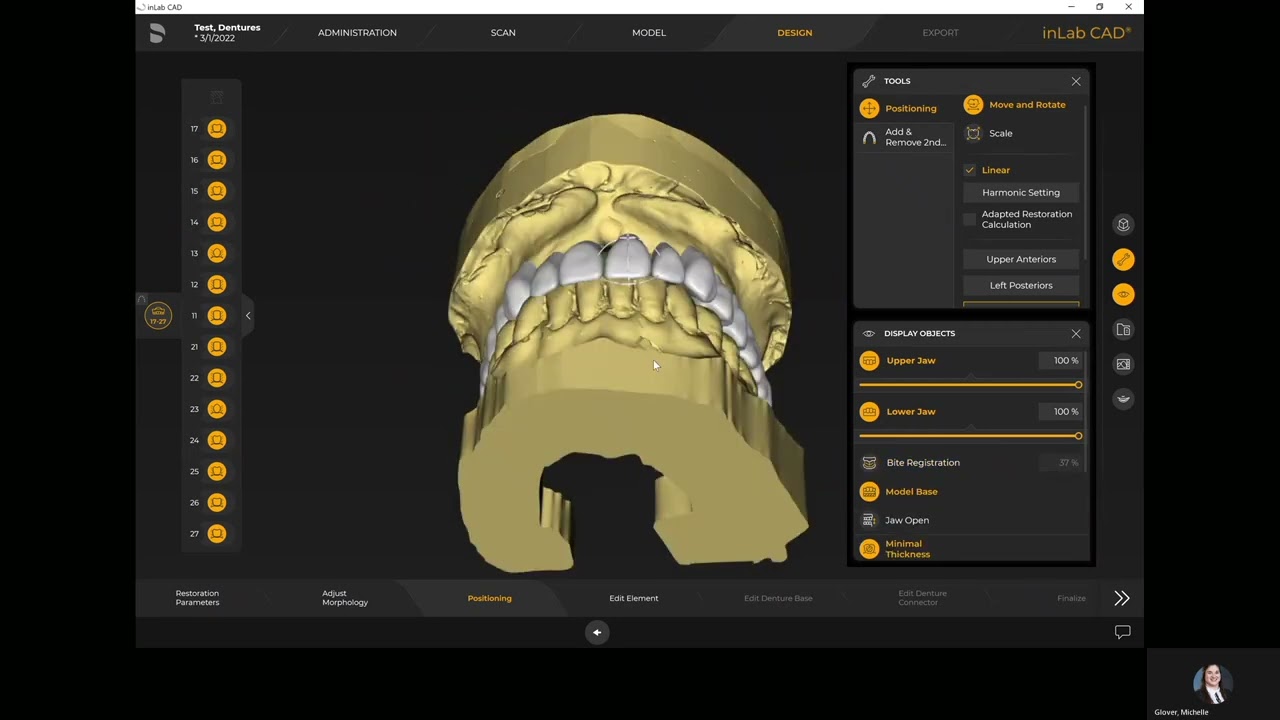Click the Harmonic Setting button
This screenshot has height=720, width=1280.
1021,192
